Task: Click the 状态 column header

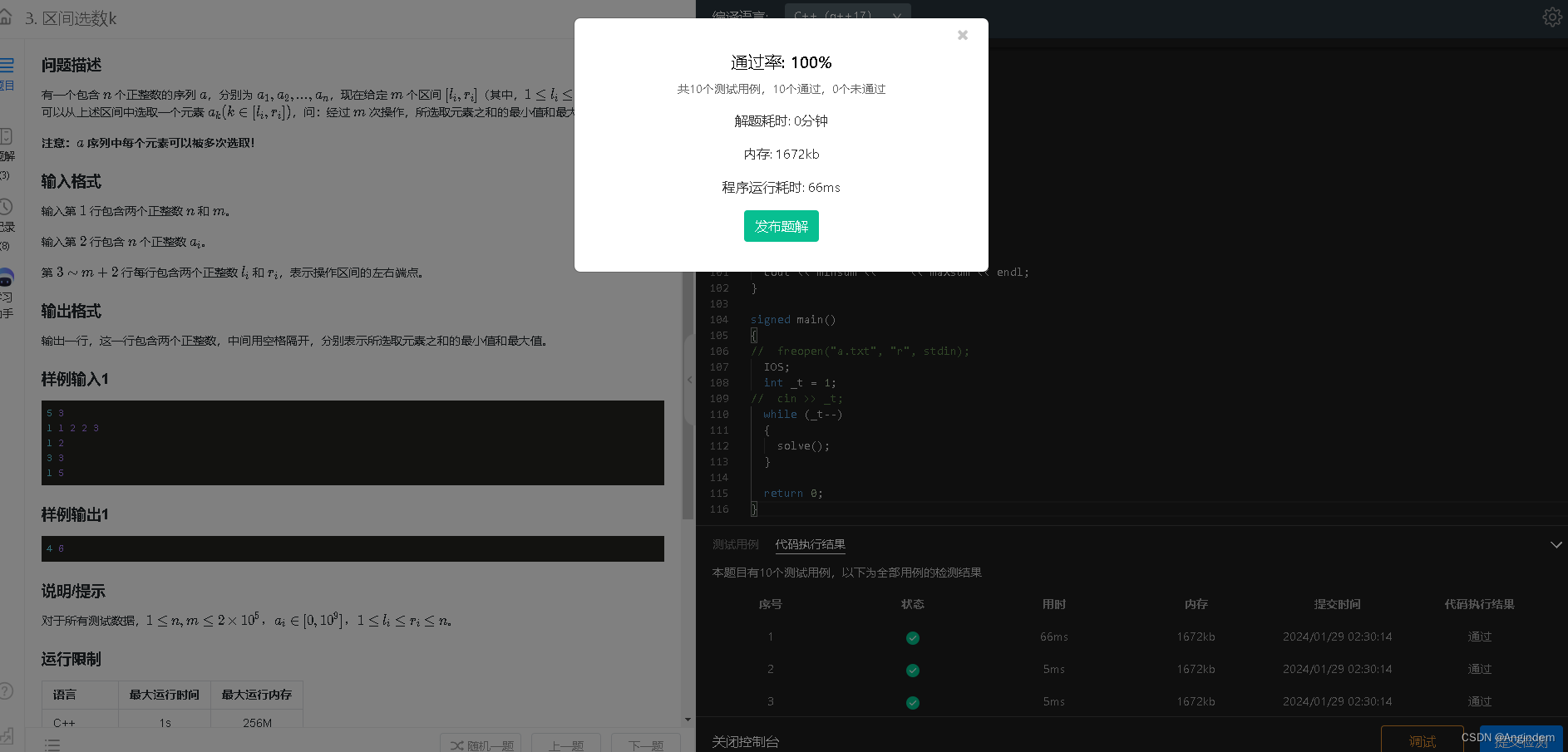Action: [x=912, y=604]
